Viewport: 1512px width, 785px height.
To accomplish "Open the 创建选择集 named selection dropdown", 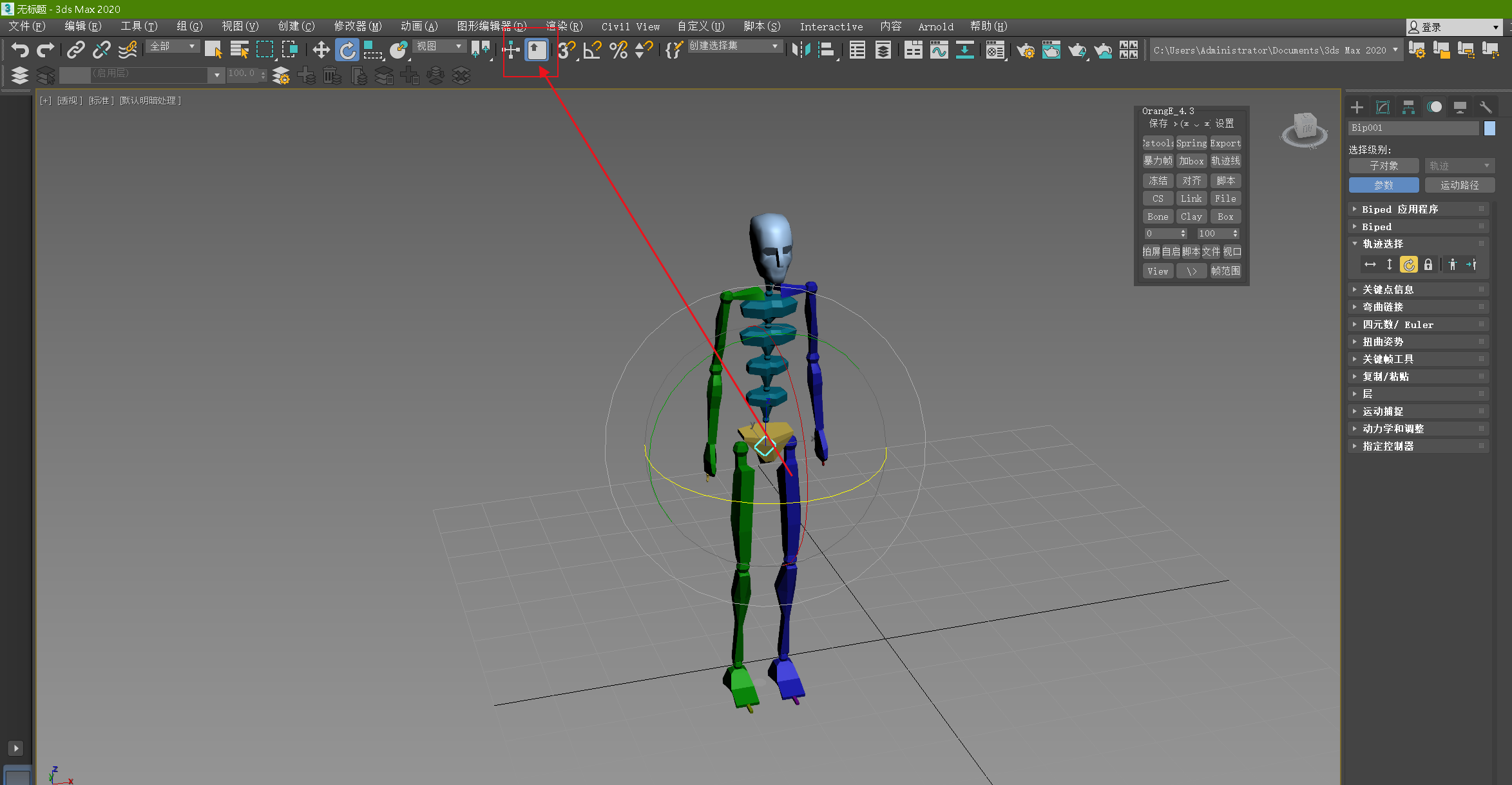I will [x=734, y=46].
